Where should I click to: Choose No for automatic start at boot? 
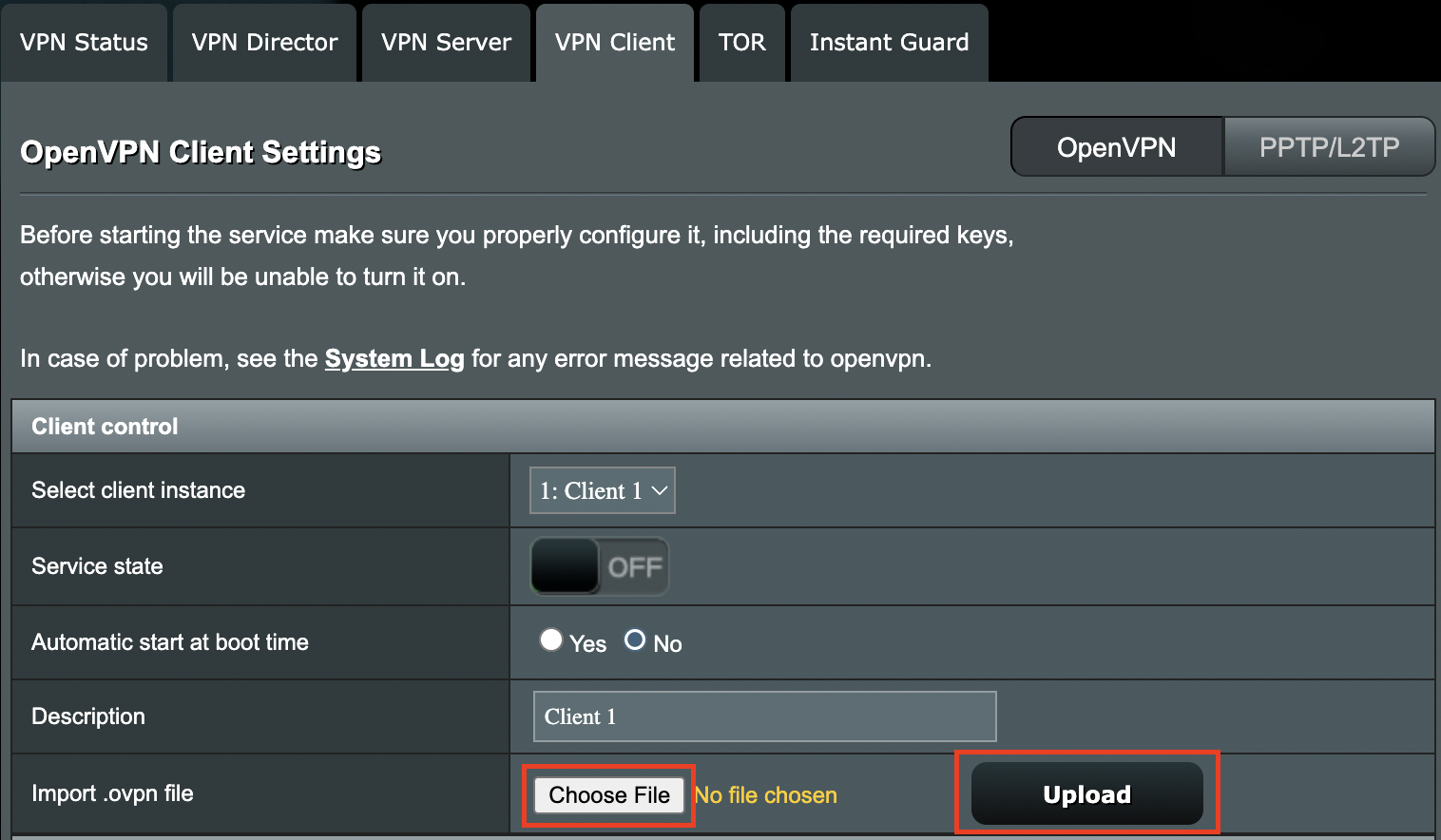(x=635, y=640)
